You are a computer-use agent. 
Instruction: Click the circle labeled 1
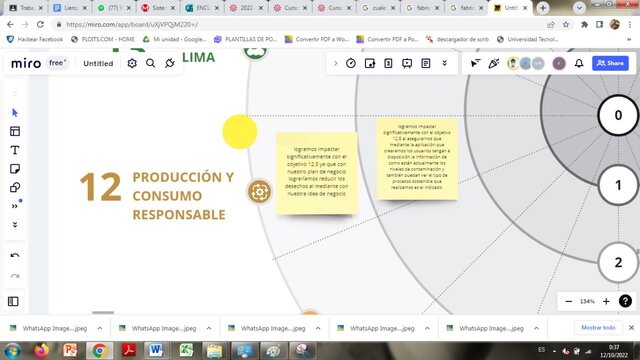click(618, 185)
